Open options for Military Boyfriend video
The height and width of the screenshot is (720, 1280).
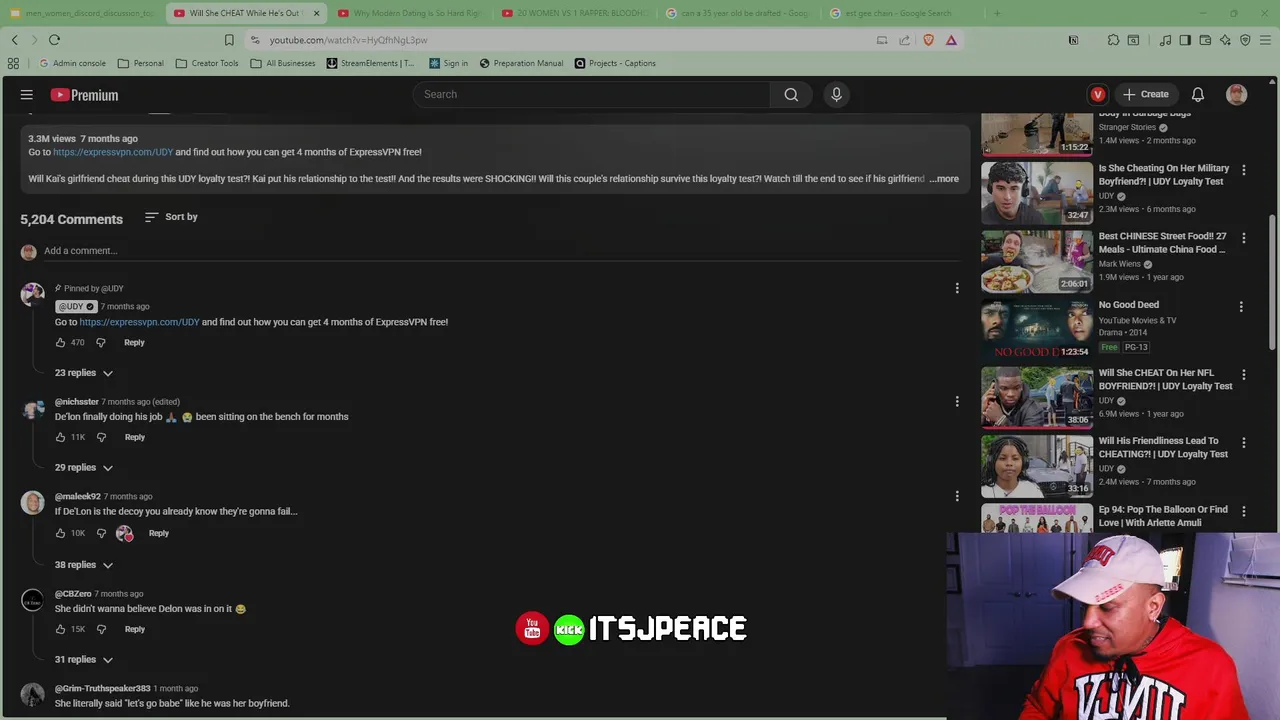click(1244, 170)
